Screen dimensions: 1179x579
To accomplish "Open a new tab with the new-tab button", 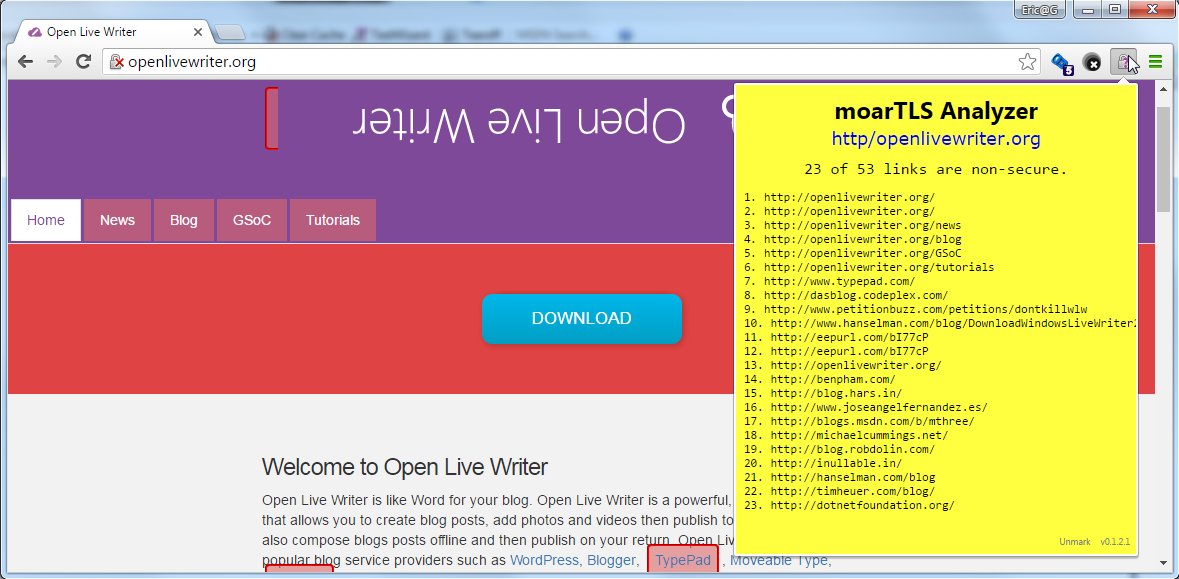I will point(229,32).
